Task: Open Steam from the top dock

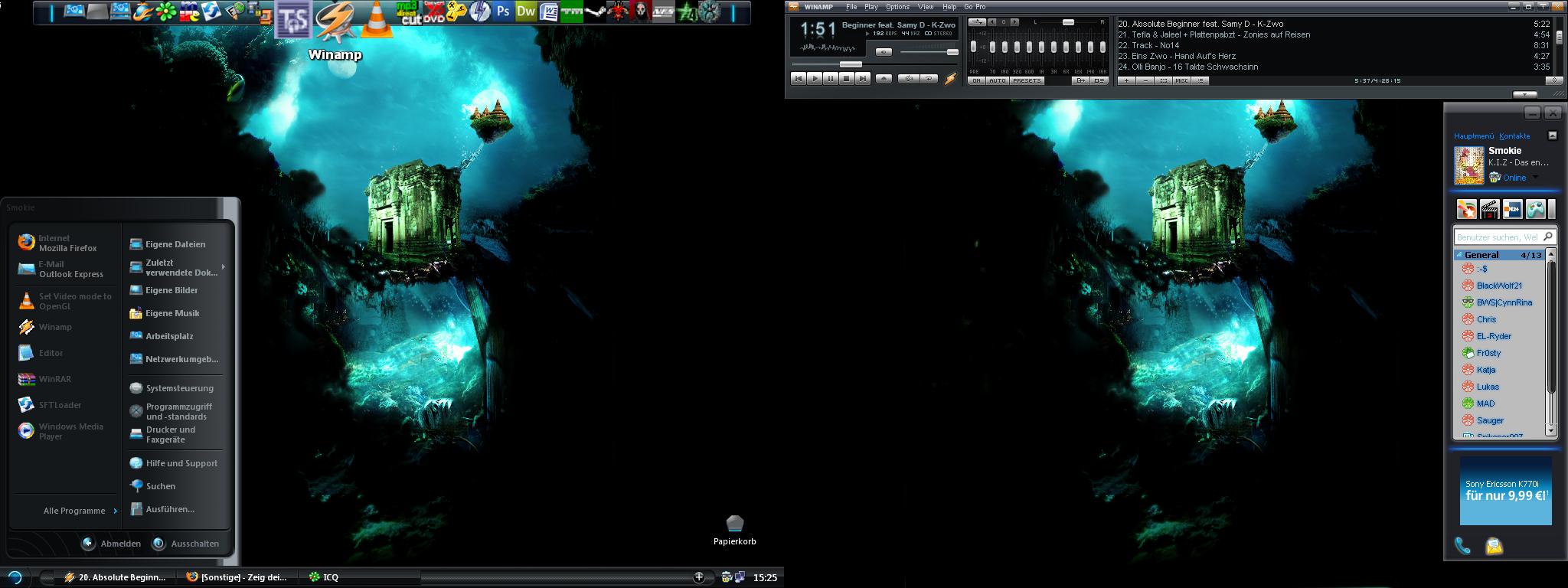Action: (x=596, y=11)
